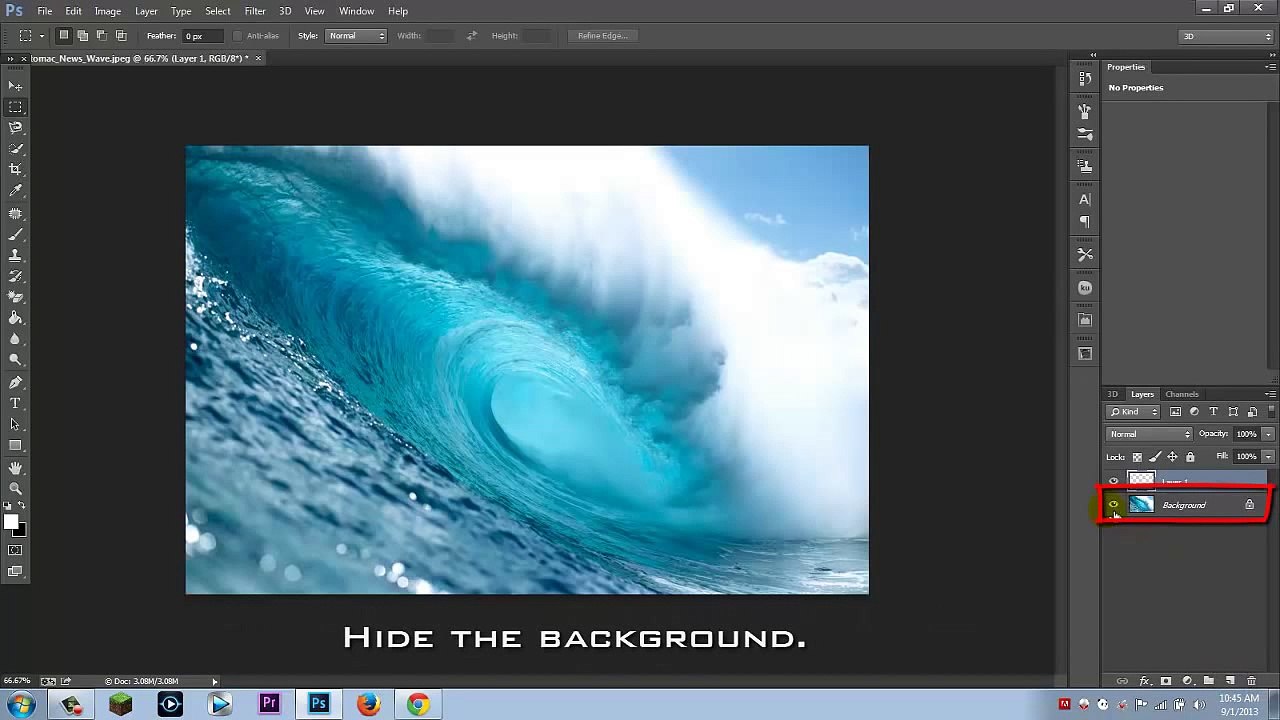
Task: Click the Background layer name
Action: (x=1184, y=505)
